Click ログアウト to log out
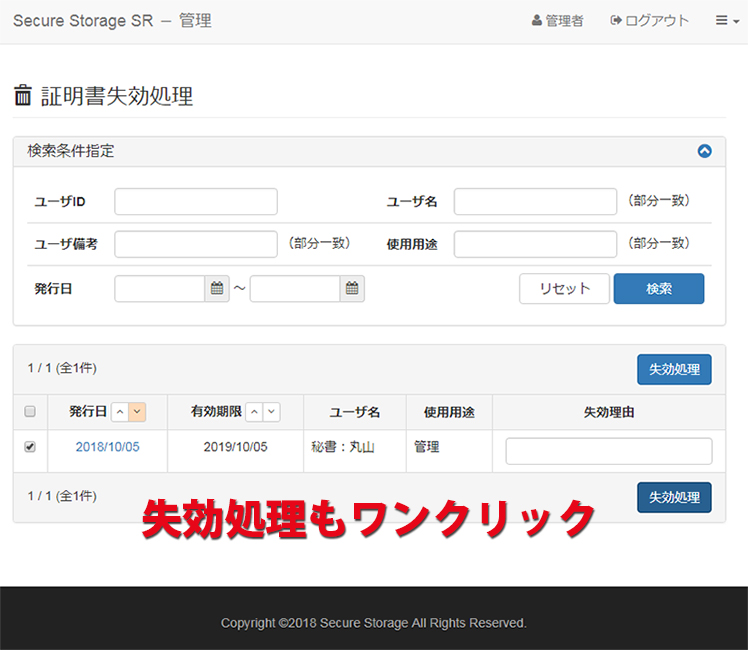748x650 pixels. pyautogui.click(x=650, y=21)
